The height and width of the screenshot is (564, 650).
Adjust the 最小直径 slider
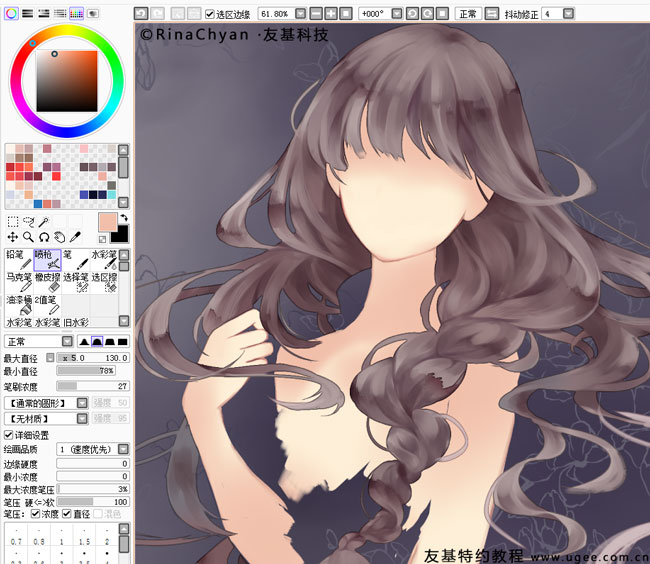coord(86,371)
